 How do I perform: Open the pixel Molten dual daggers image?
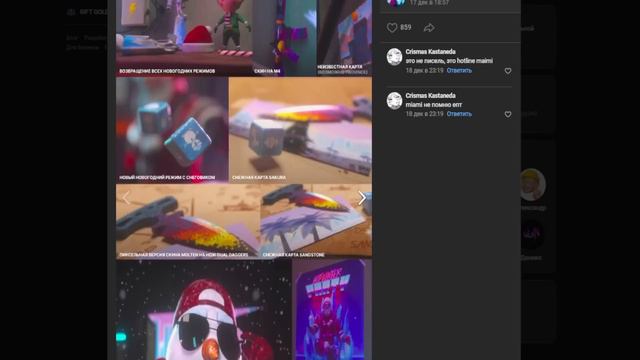click(188, 221)
